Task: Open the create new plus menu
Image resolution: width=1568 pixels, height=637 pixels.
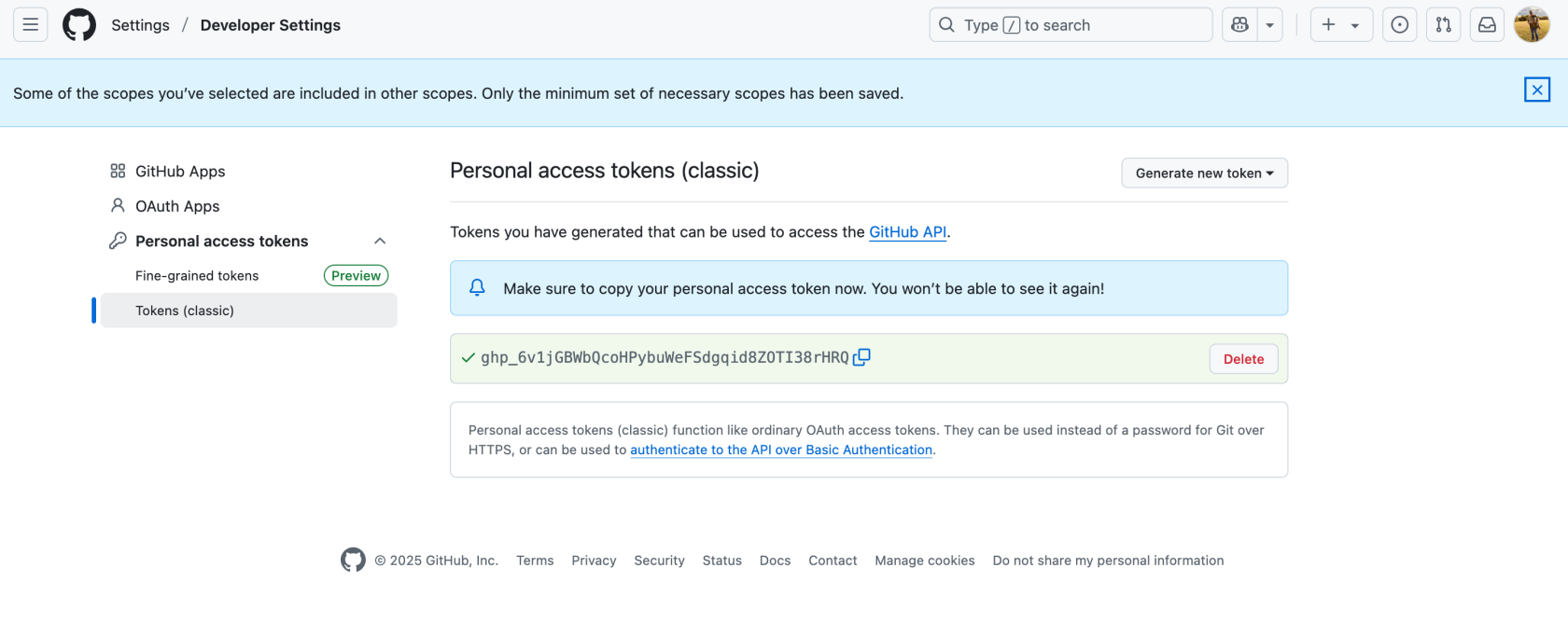Action: click(x=1341, y=25)
